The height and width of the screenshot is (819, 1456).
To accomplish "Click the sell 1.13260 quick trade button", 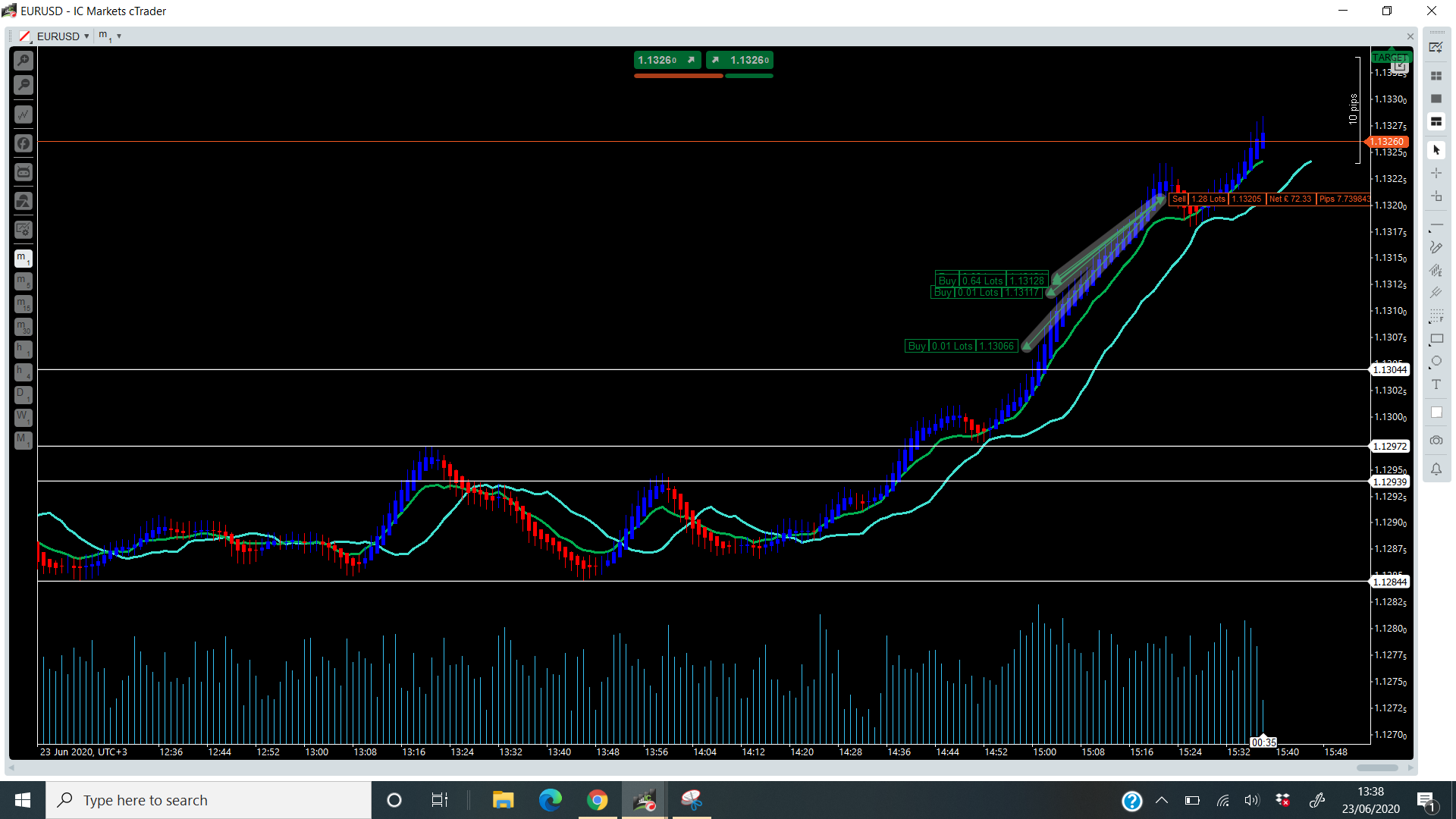I will 667,60.
